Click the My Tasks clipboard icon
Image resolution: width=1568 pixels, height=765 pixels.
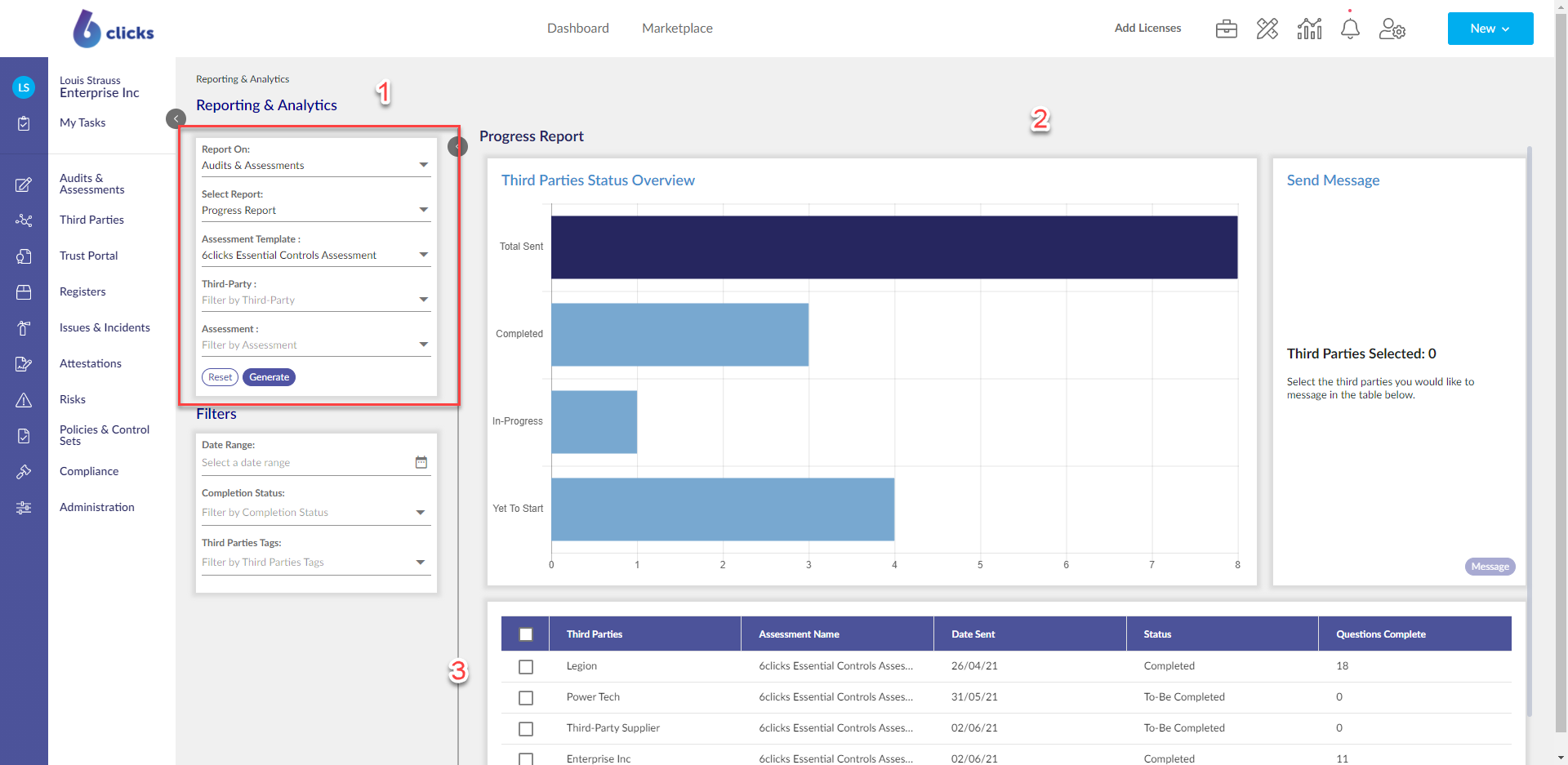click(24, 123)
